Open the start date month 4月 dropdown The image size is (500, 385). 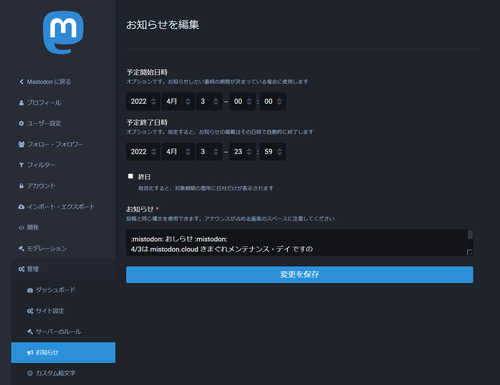click(178, 101)
